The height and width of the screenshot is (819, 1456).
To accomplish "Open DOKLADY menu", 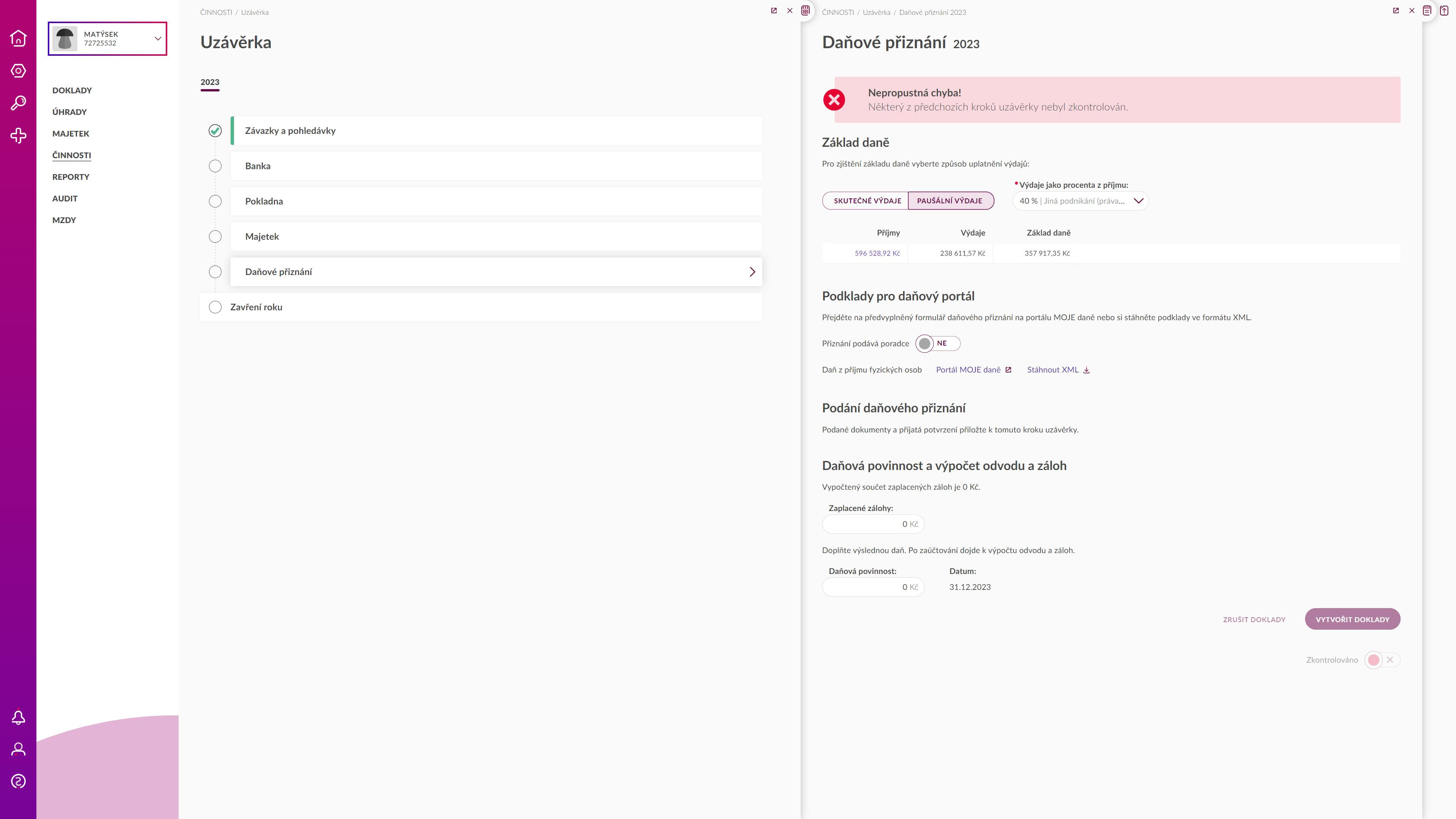I will (72, 90).
